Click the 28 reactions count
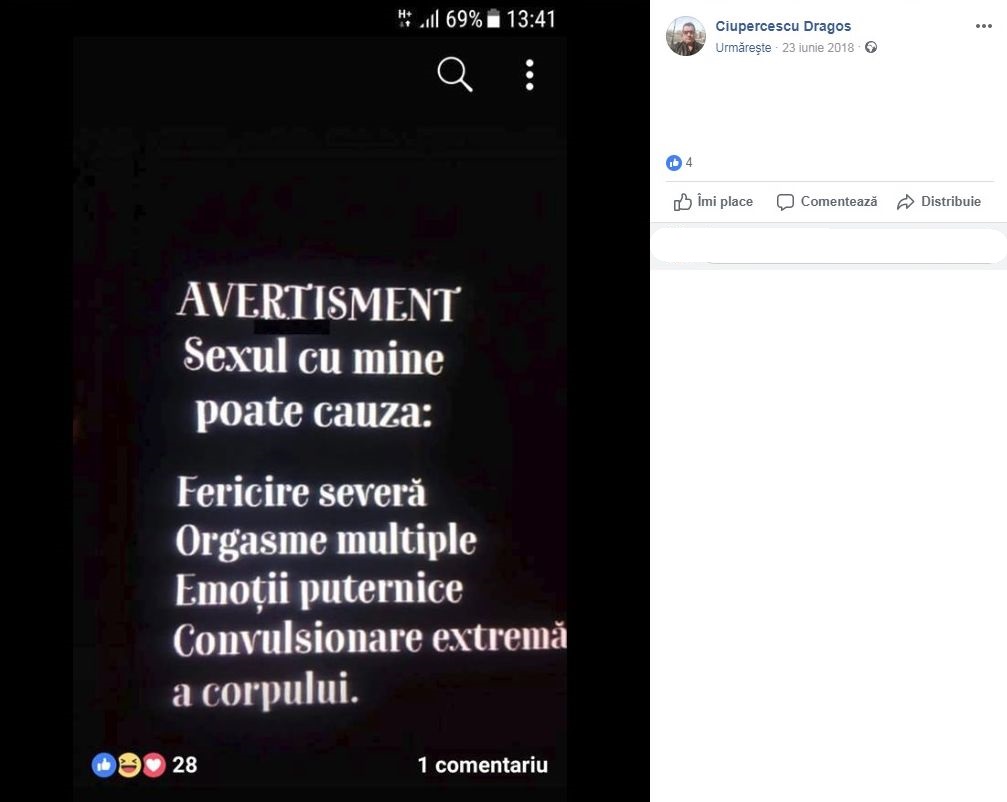 pyautogui.click(x=184, y=765)
